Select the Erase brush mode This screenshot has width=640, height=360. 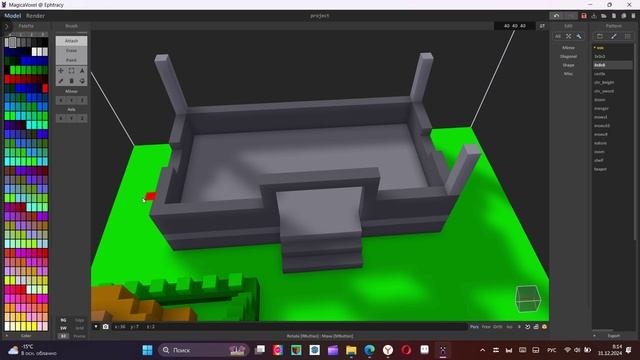point(71,50)
